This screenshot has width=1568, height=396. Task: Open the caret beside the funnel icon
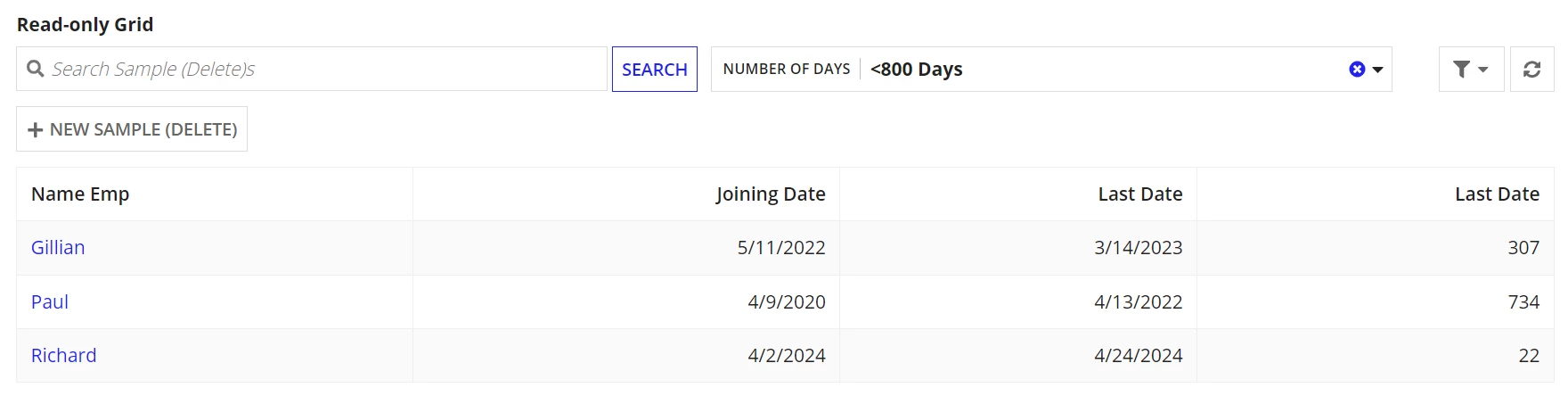tap(1483, 70)
